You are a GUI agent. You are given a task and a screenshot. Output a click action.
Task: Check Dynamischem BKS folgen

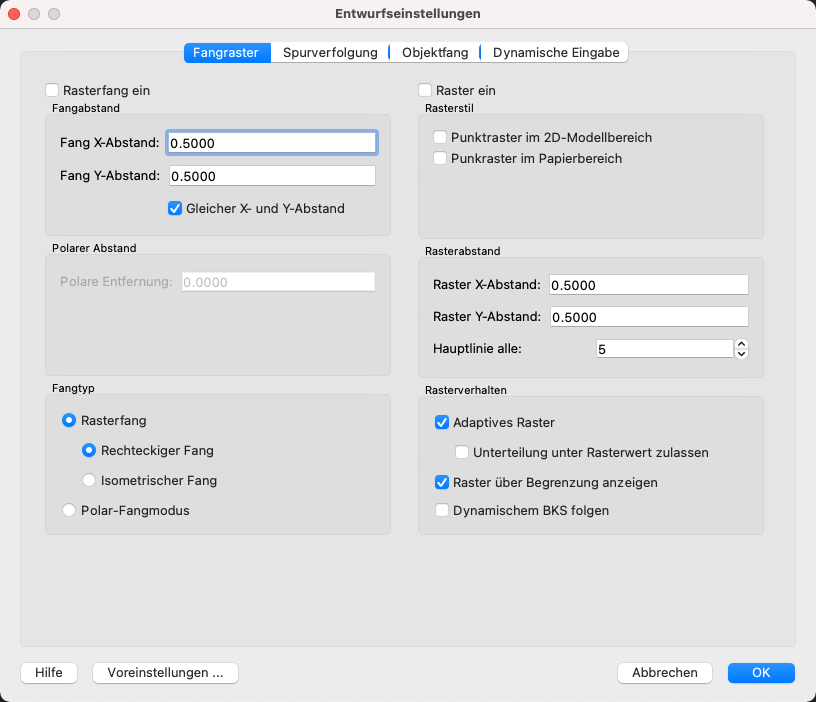point(442,510)
